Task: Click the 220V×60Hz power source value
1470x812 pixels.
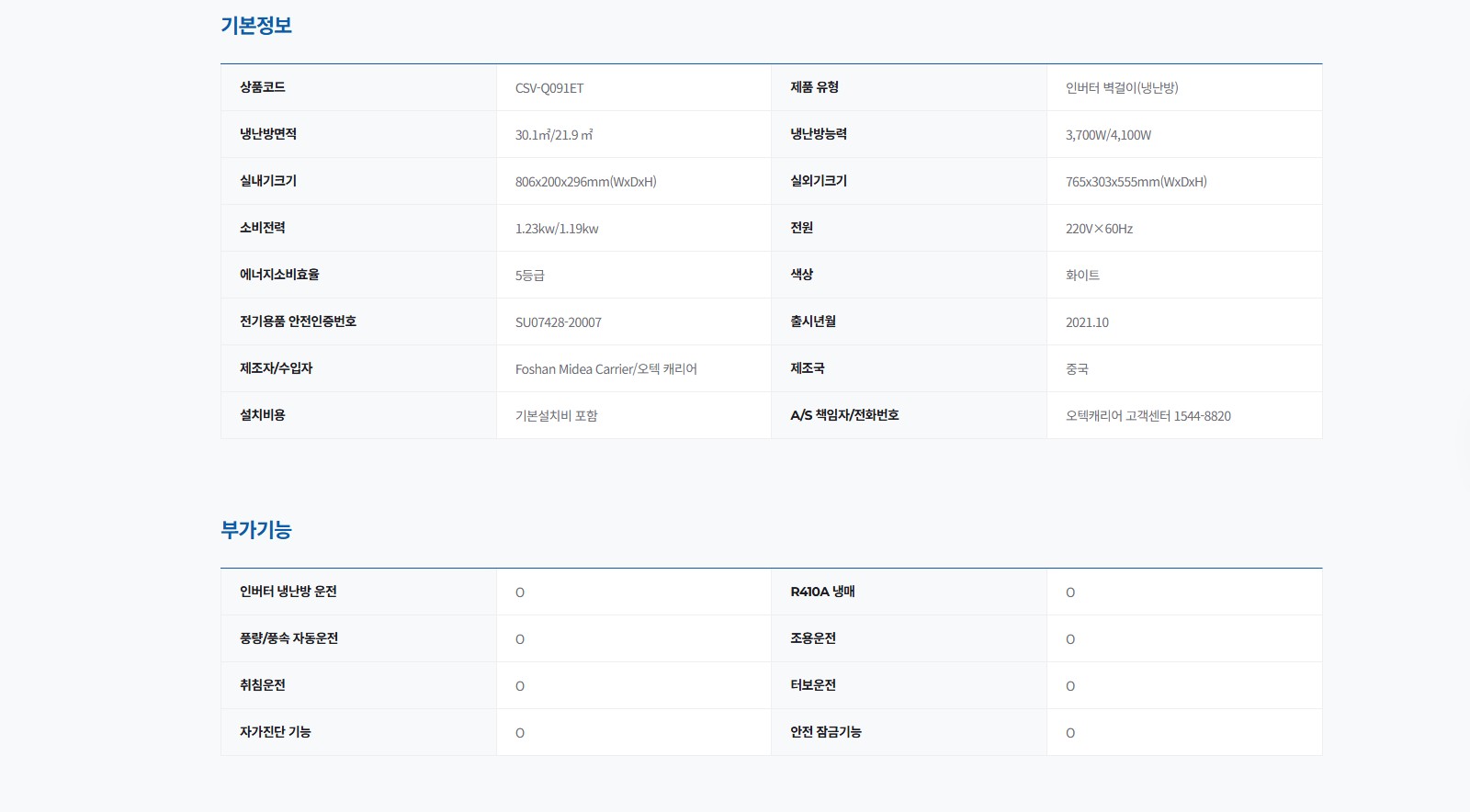Action: click(1099, 229)
